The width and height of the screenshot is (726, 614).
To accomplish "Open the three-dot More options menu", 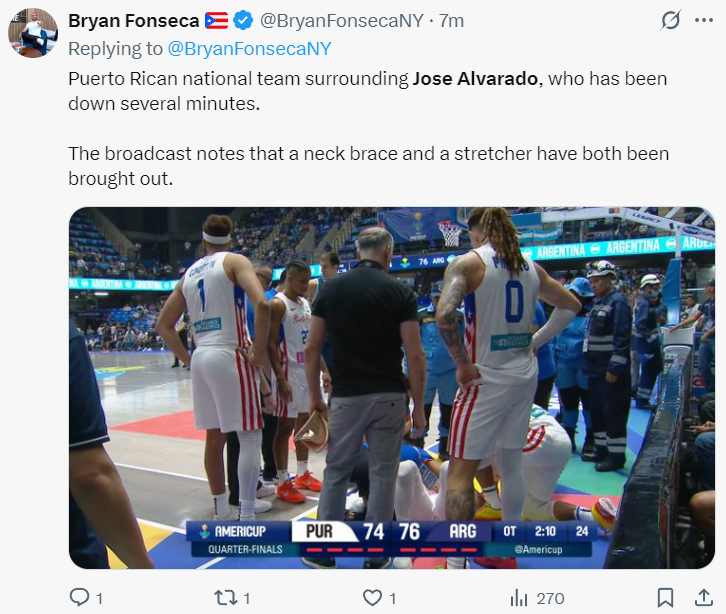I will (x=706, y=20).
